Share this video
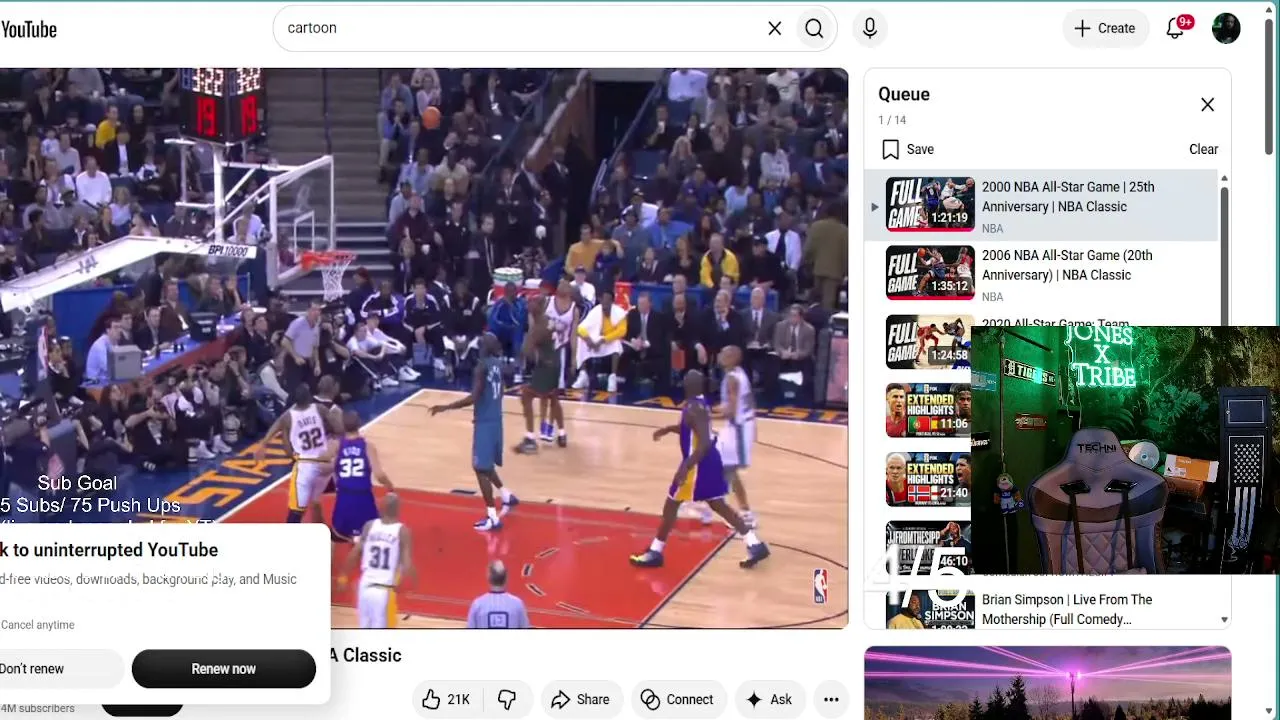 pos(580,700)
